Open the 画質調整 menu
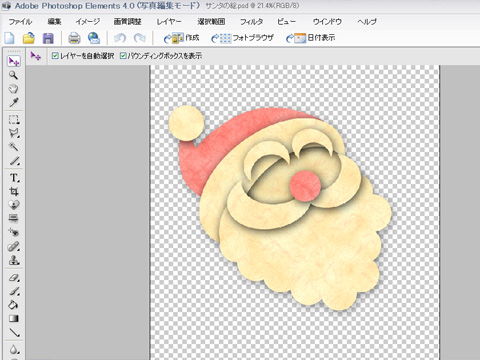Viewport: 480px width, 360px height. [128, 22]
